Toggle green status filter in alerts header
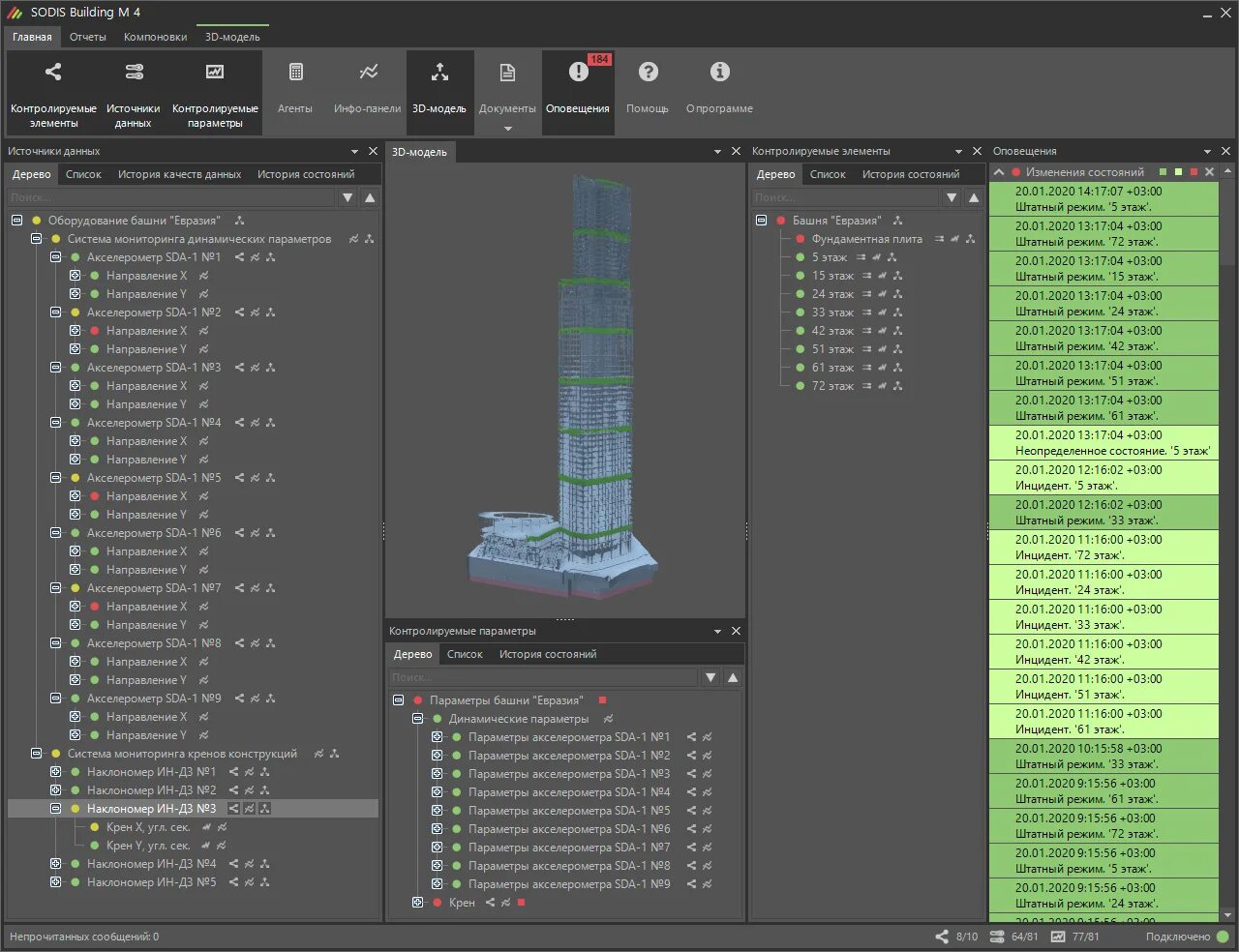Image resolution: width=1239 pixels, height=952 pixels. coord(1163,171)
